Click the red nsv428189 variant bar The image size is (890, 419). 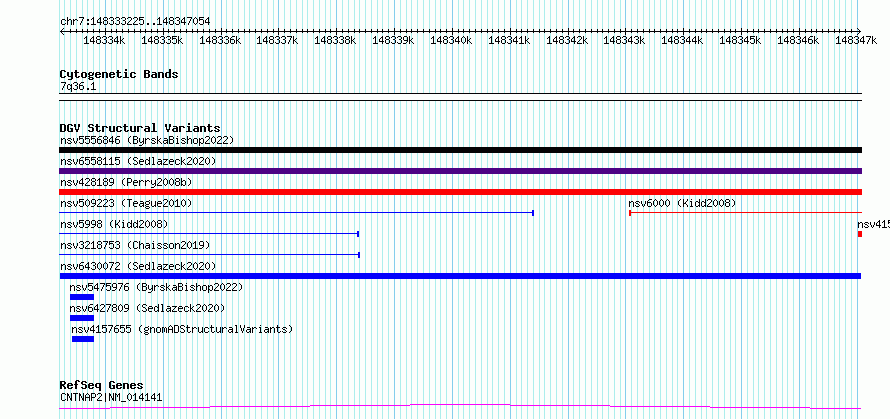click(460, 192)
